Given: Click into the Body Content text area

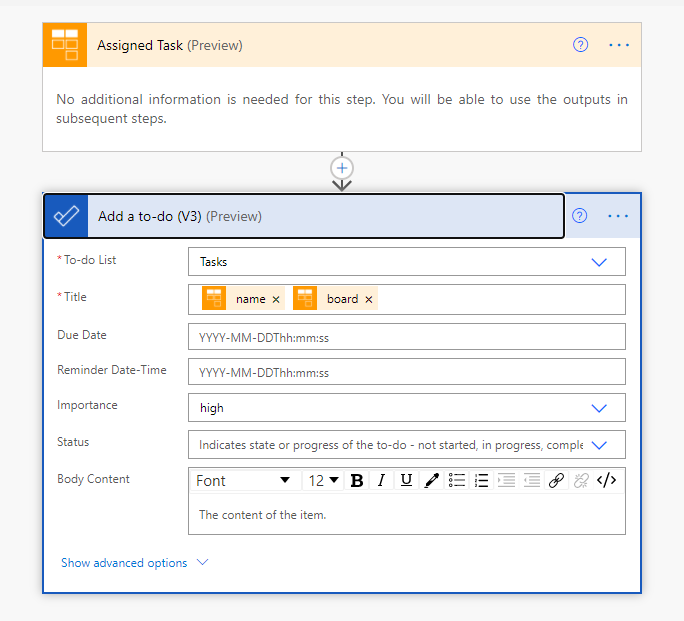Looking at the screenshot, I should [407, 515].
